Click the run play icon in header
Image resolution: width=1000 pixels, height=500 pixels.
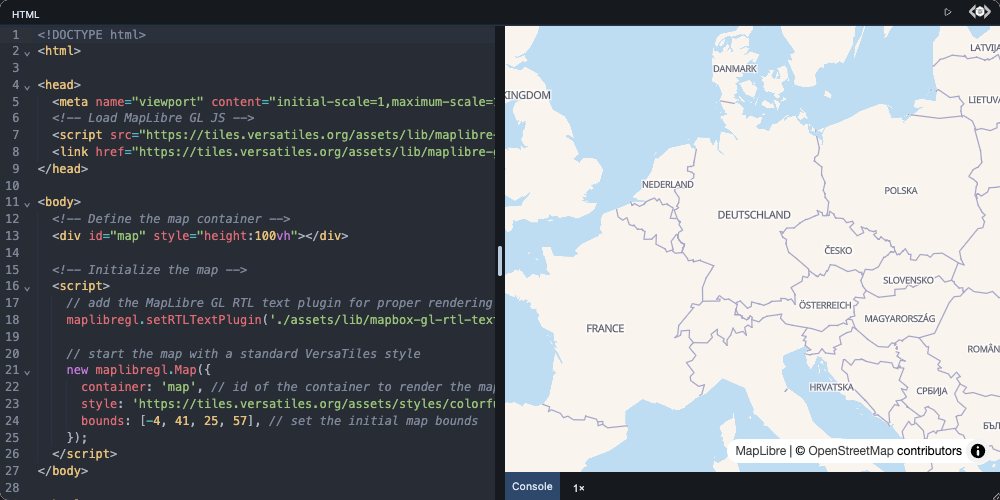tap(948, 12)
